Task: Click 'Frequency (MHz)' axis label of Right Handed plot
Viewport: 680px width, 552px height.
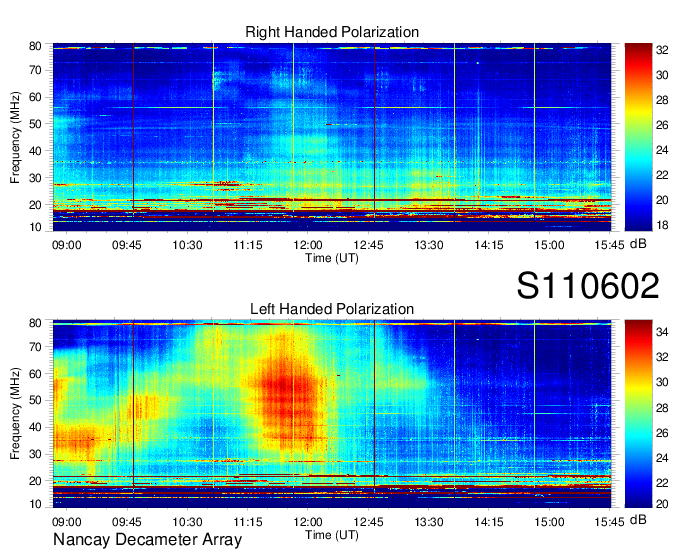Action: click(x=15, y=137)
